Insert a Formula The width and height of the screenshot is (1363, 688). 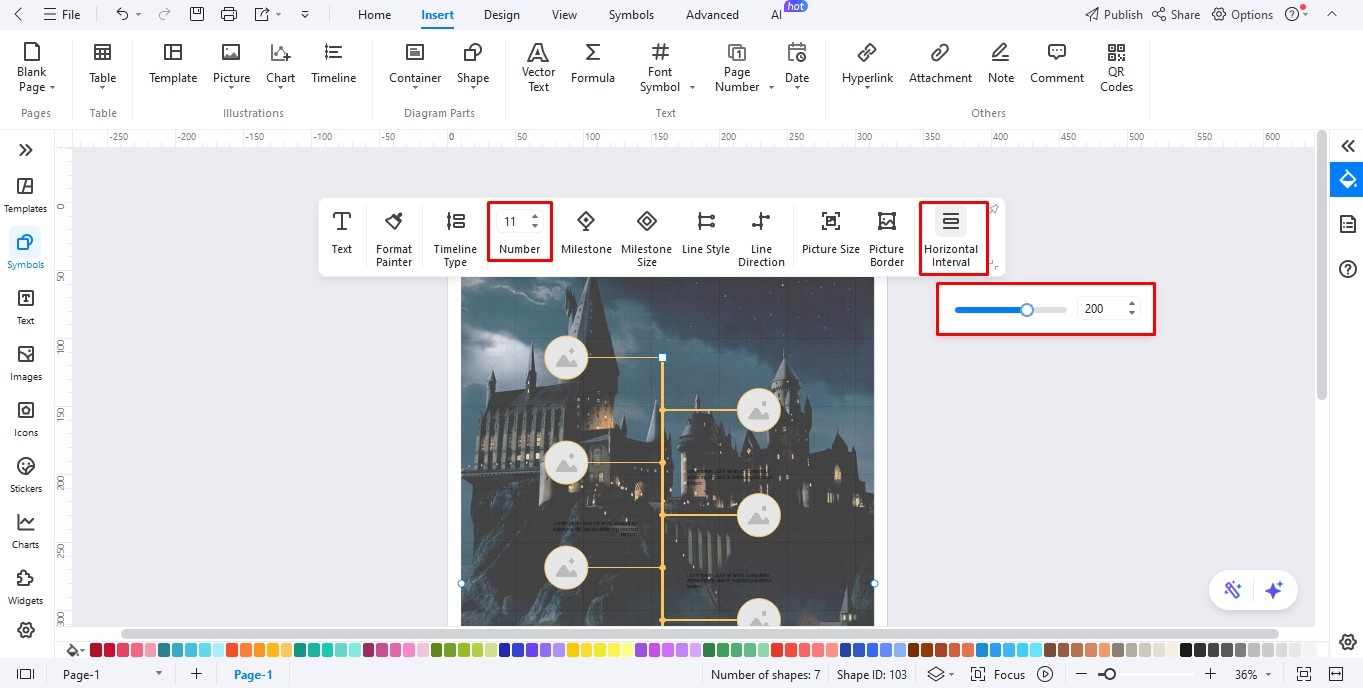(593, 63)
